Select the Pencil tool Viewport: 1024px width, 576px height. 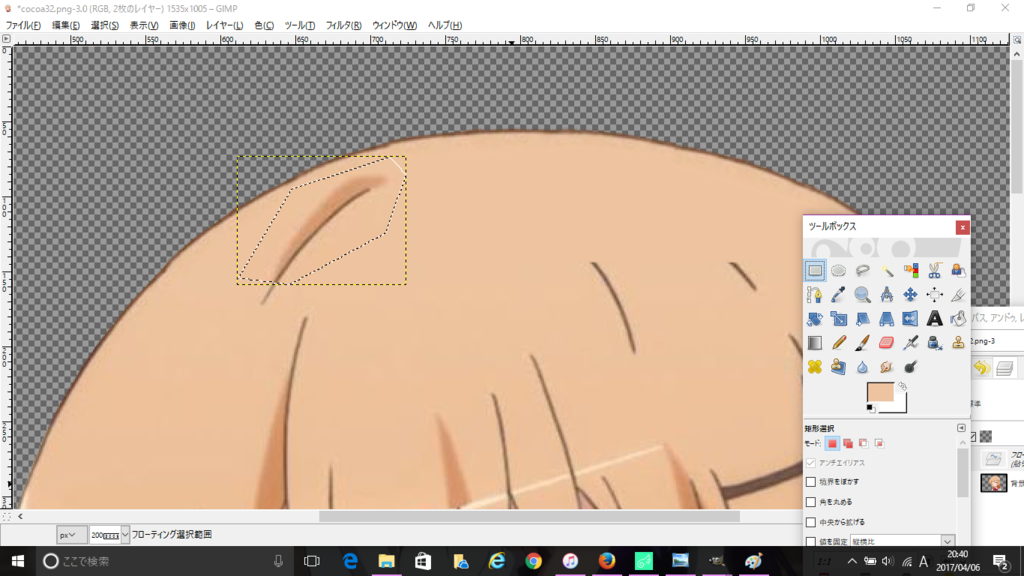(x=839, y=343)
